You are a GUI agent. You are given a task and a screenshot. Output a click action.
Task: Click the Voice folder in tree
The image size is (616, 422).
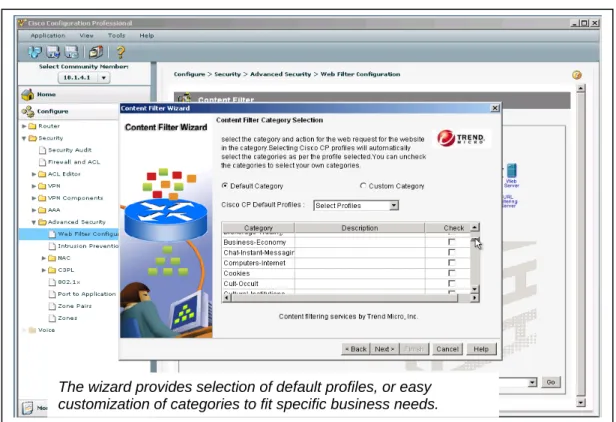coord(42,330)
